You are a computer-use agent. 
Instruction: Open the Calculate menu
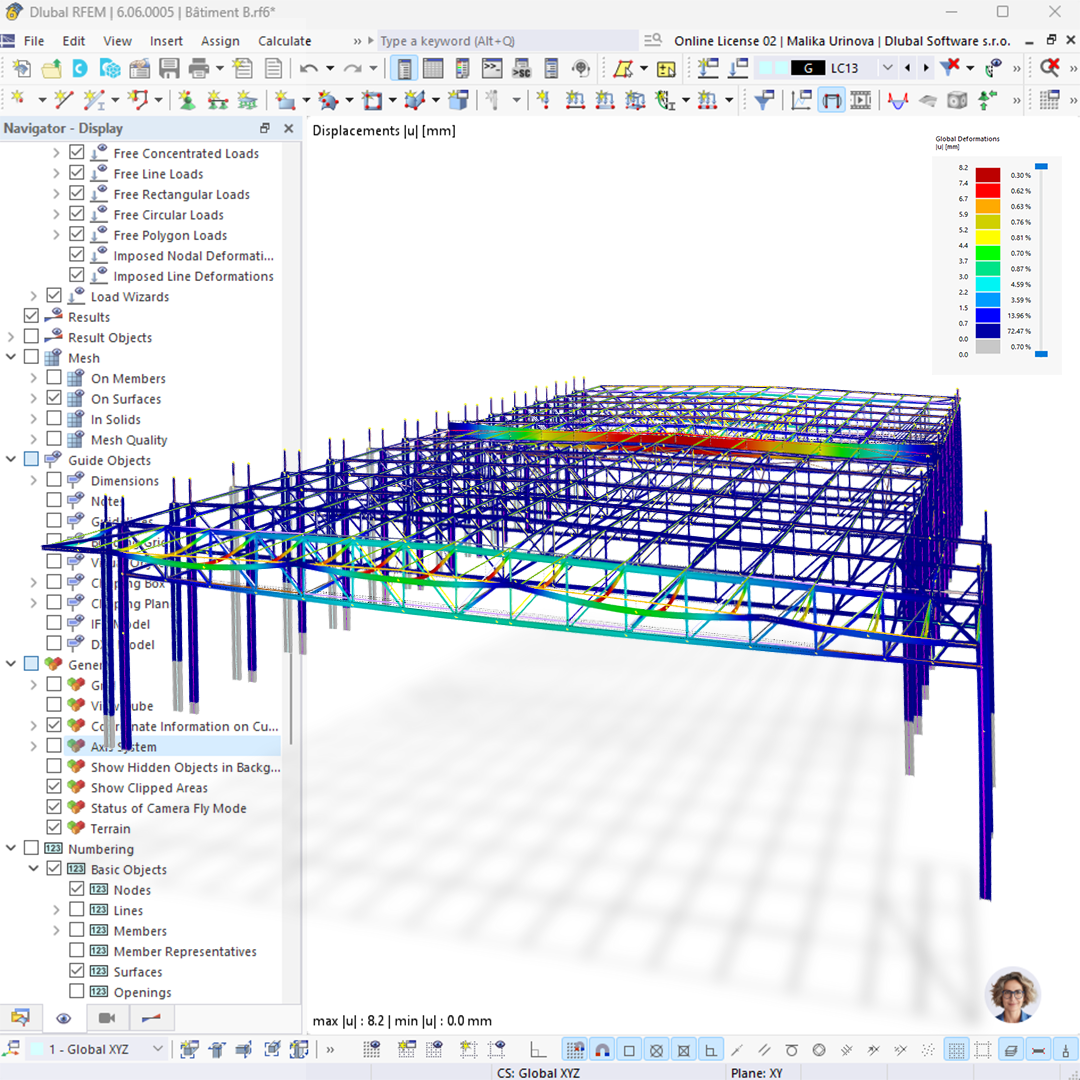pyautogui.click(x=284, y=41)
